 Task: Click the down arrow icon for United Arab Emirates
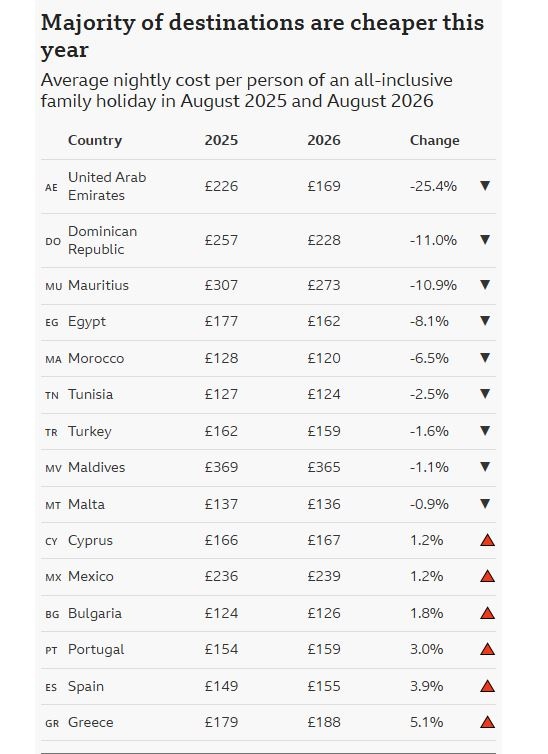click(x=485, y=186)
